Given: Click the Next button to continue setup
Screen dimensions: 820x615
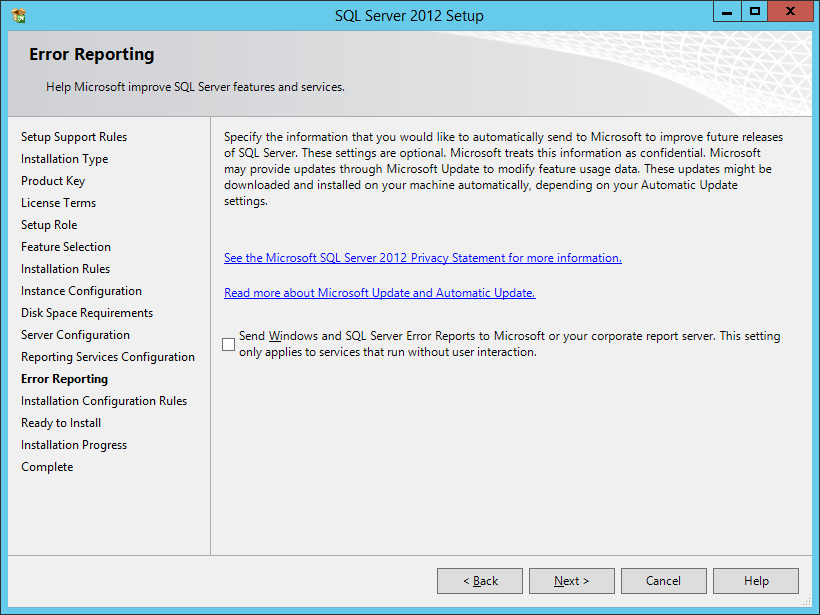Looking at the screenshot, I should (x=571, y=580).
